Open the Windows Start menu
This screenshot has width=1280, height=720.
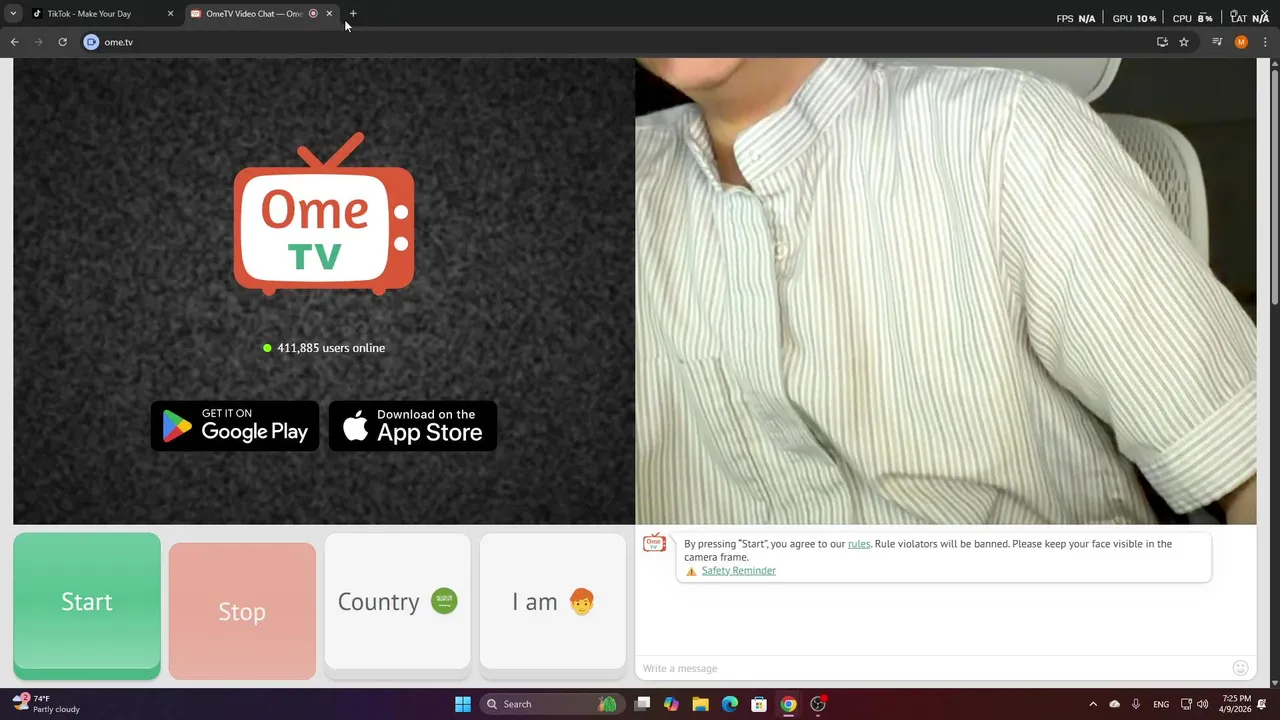[x=463, y=704]
